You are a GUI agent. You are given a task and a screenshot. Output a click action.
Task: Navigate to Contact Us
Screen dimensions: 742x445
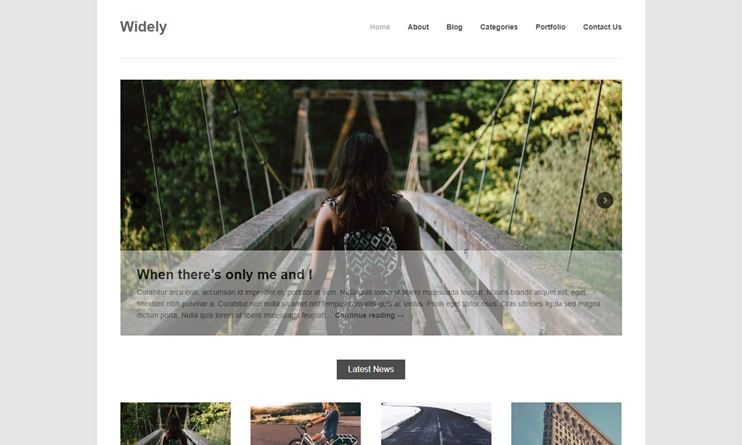tap(602, 27)
